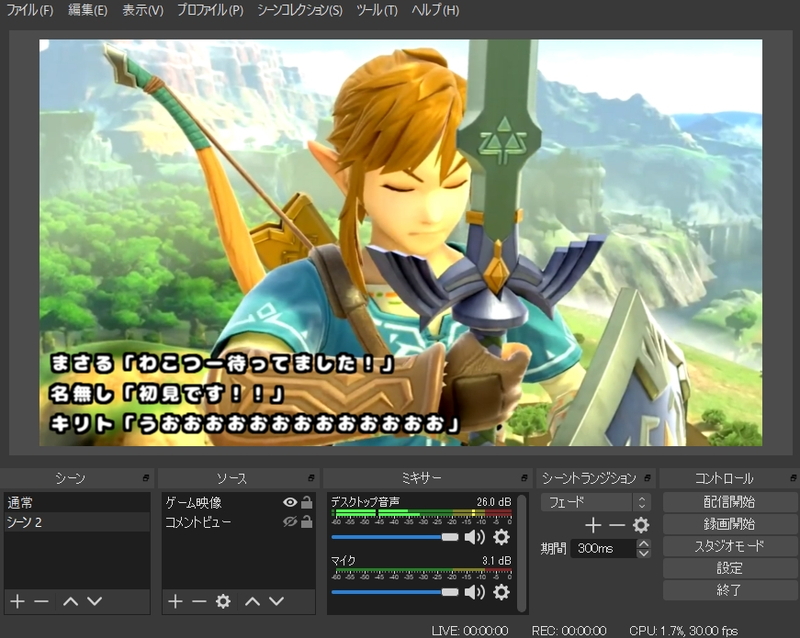800x638 pixels.
Task: Open 設定 settings button
Action: [730, 568]
